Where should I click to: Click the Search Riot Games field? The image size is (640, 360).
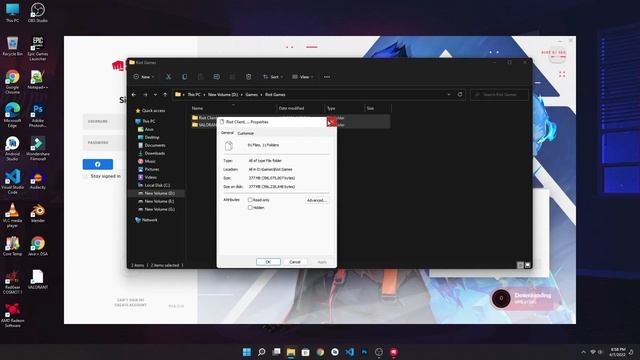point(499,94)
